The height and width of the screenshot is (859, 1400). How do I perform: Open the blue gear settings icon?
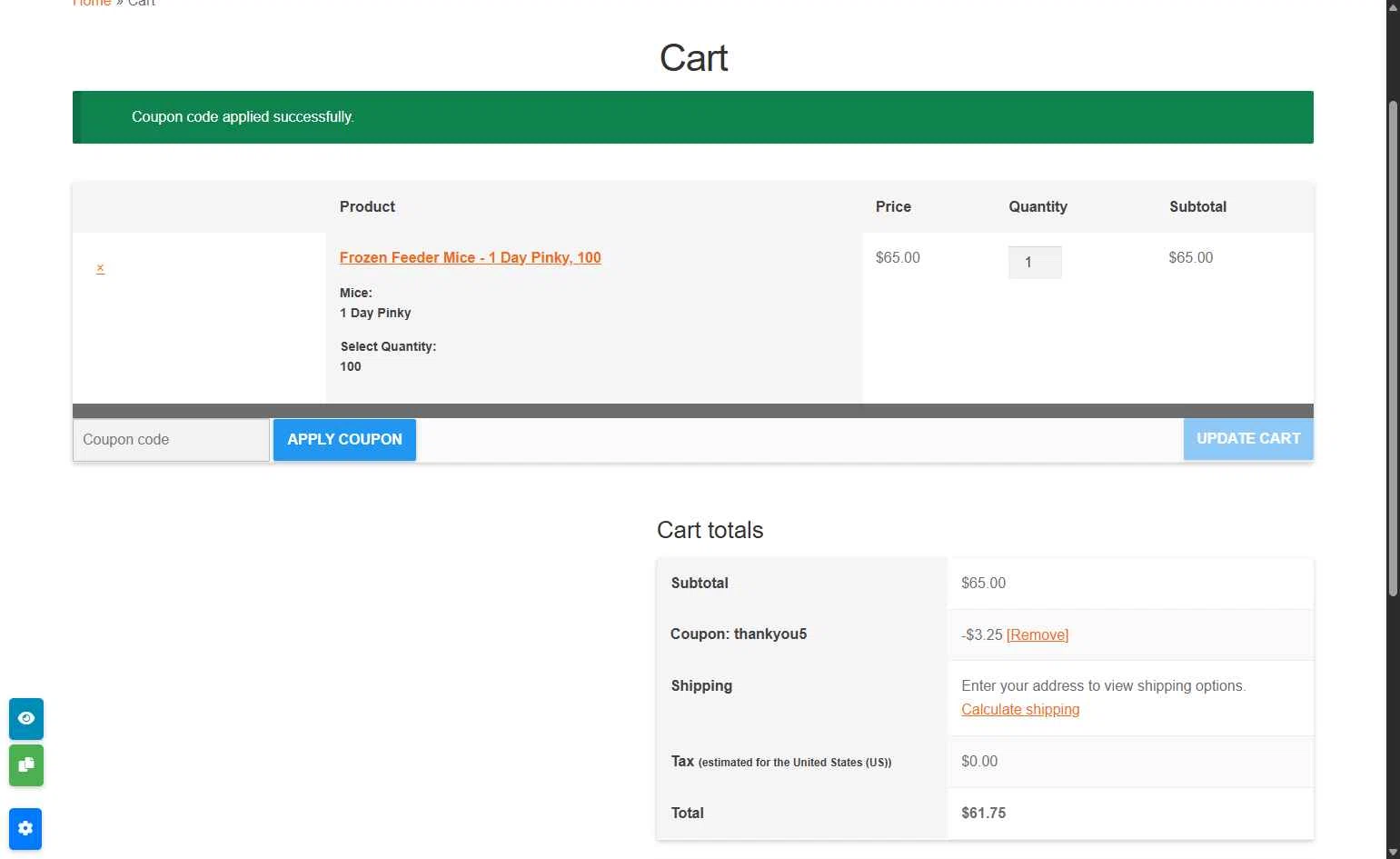25,828
